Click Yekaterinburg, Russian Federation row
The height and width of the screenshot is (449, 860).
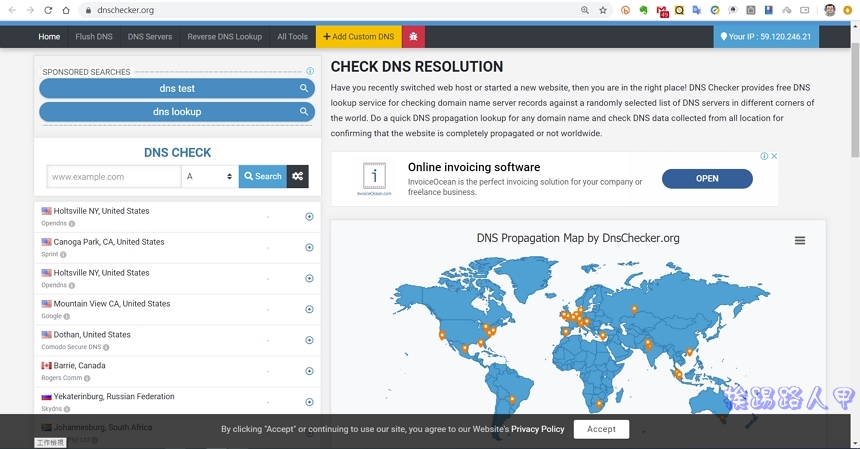point(177,402)
